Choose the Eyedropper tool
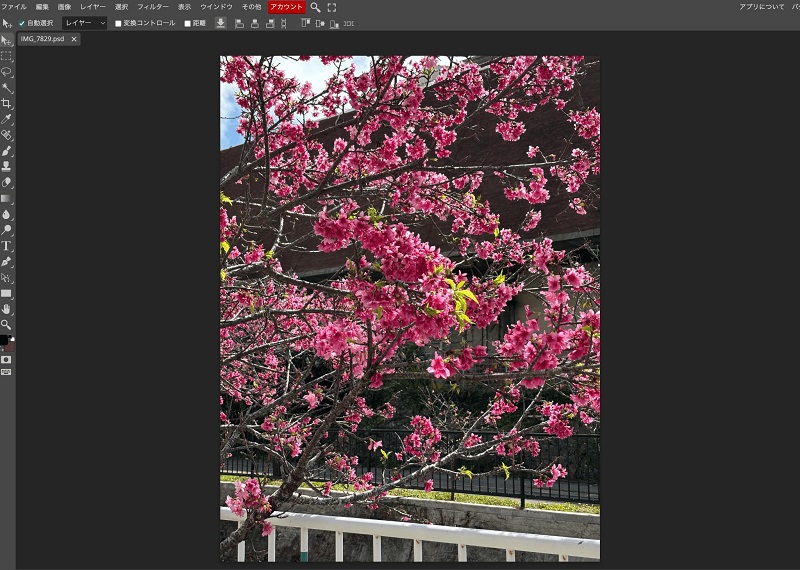 (x=6, y=119)
